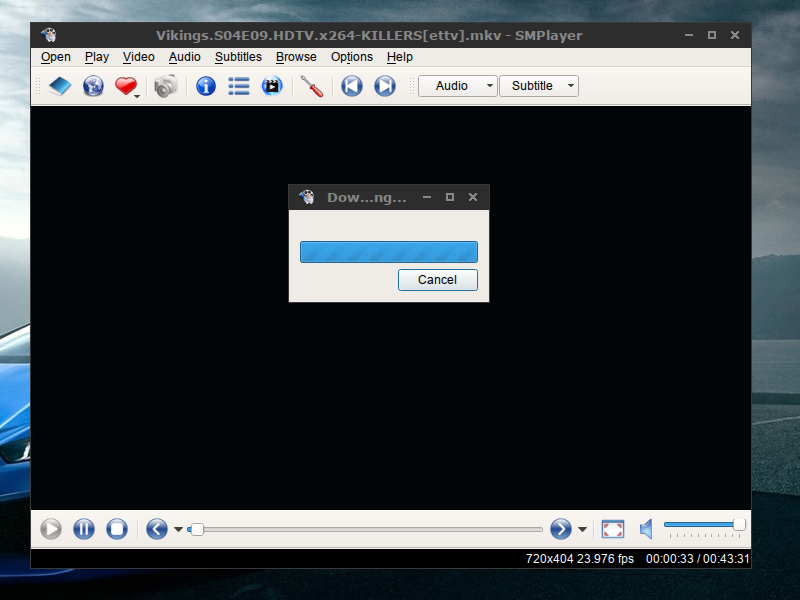Toggle fullscreen mode
This screenshot has width=800, height=600.
(613, 529)
